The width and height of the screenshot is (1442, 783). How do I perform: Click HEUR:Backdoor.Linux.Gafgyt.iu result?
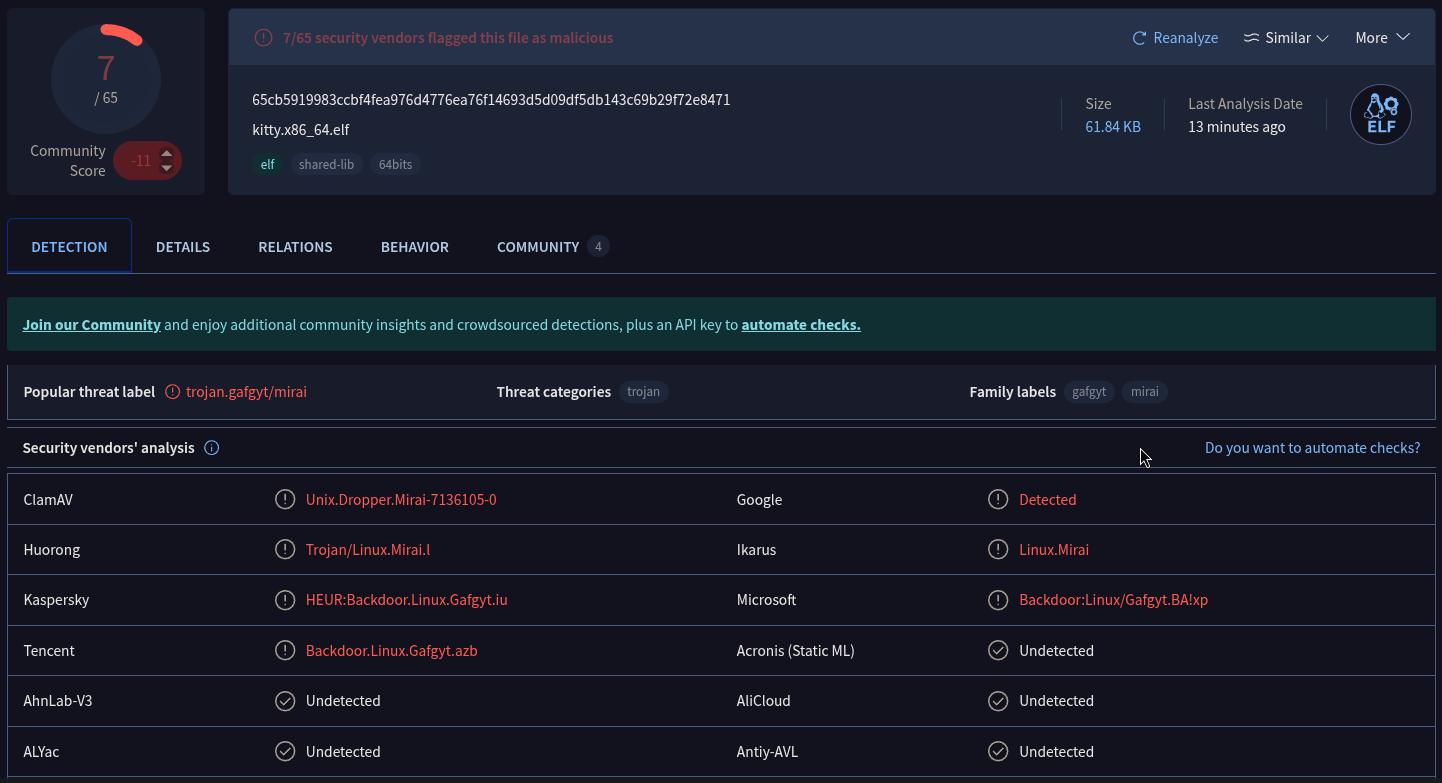click(407, 600)
